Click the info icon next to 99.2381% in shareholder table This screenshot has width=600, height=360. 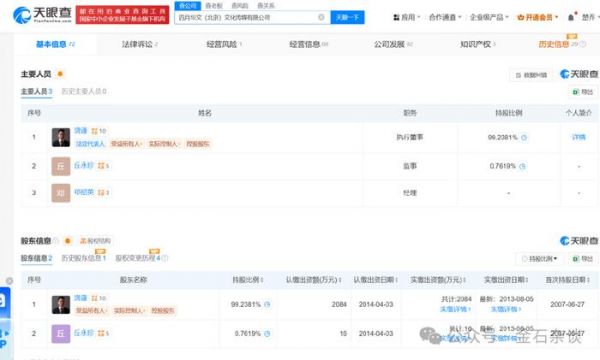267,305
